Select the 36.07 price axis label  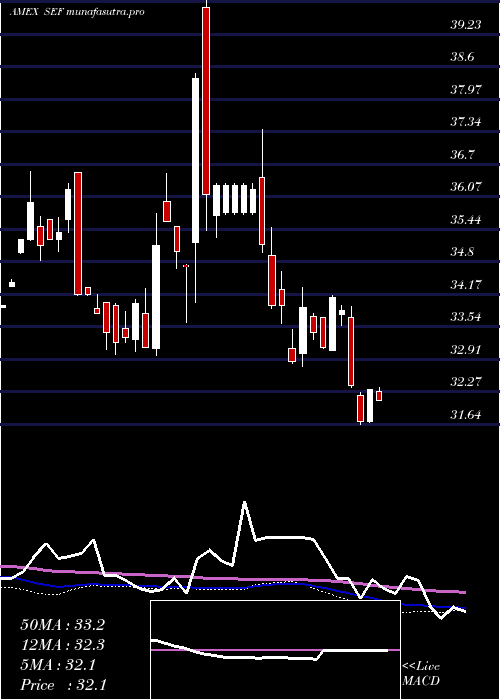[466, 187]
